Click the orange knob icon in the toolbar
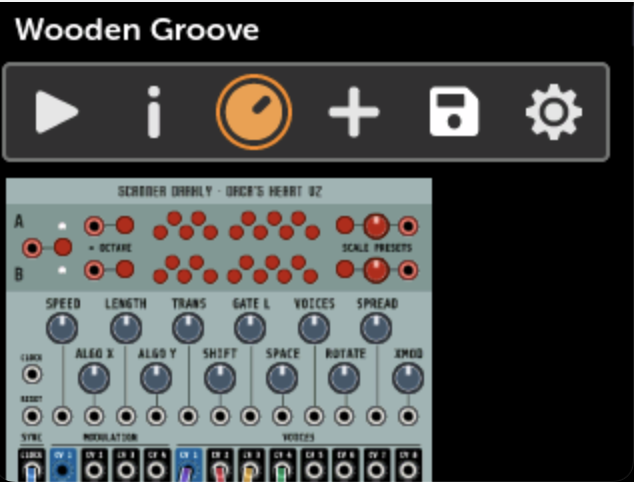 click(254, 112)
